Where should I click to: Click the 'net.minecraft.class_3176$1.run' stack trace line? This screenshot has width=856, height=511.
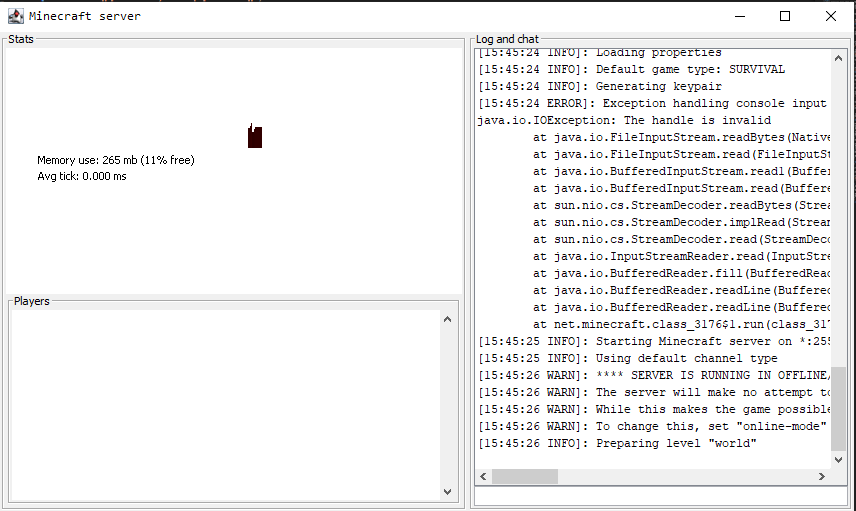682,324
